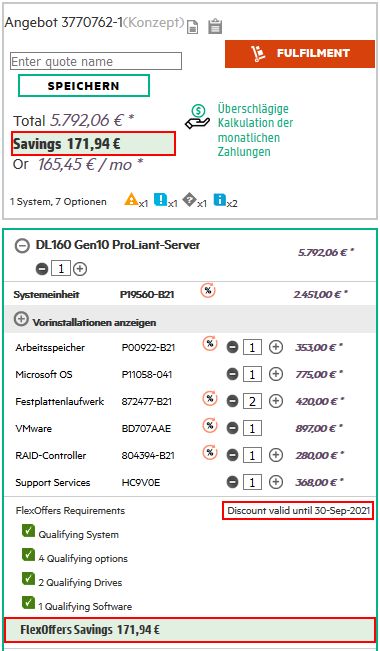Increase Arbeitsspeicher quantity with plus
The image size is (380, 651).
tap(275, 347)
